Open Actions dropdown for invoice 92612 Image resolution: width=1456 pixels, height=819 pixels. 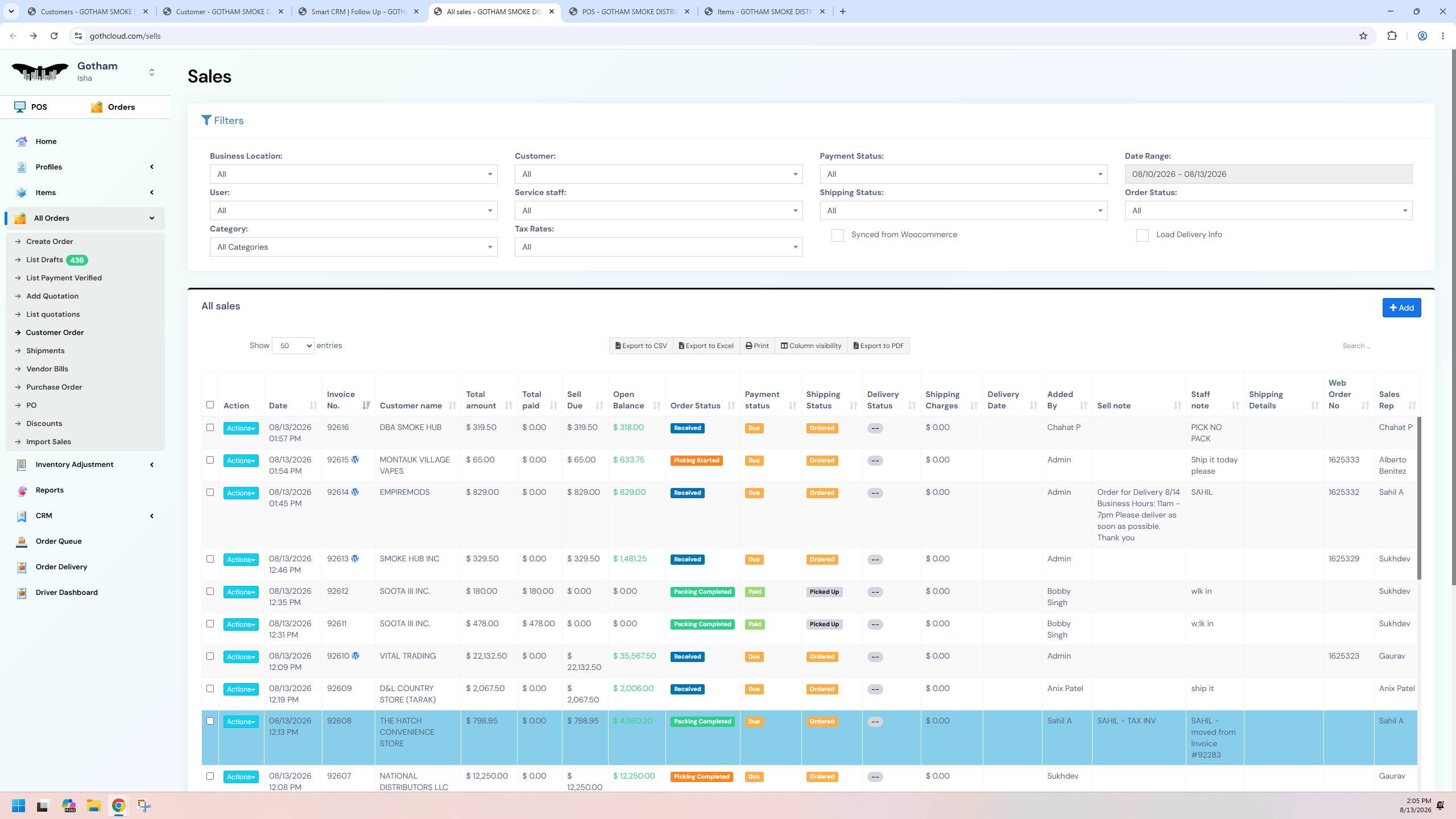tap(241, 592)
